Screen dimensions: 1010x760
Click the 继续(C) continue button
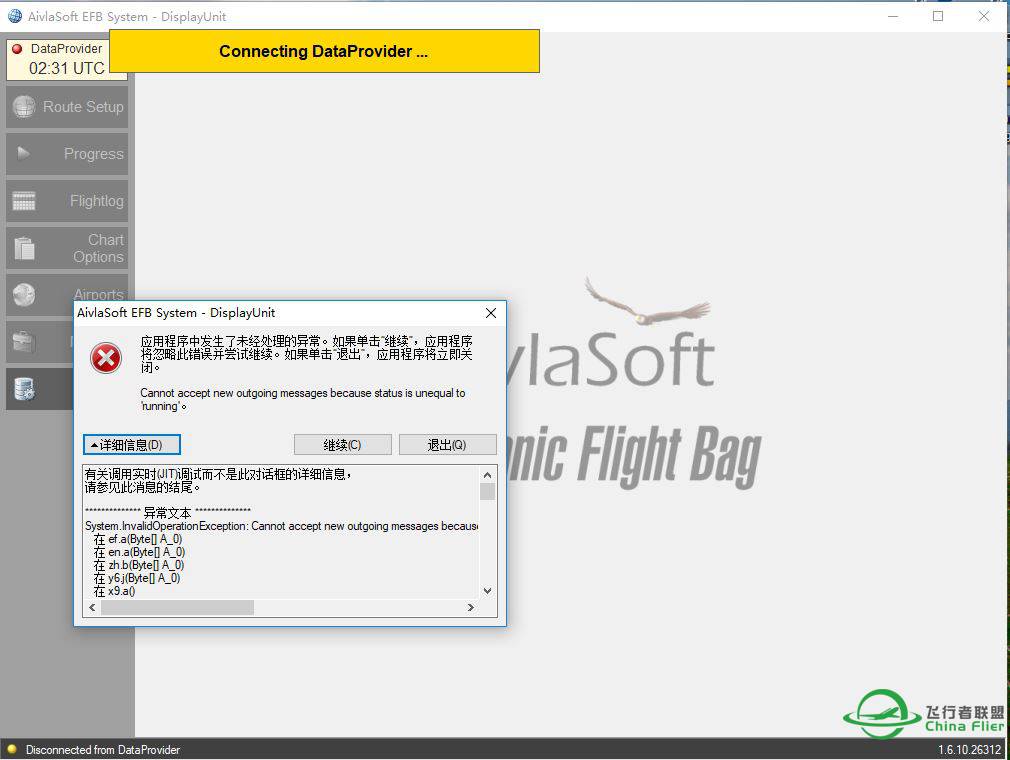(x=343, y=445)
